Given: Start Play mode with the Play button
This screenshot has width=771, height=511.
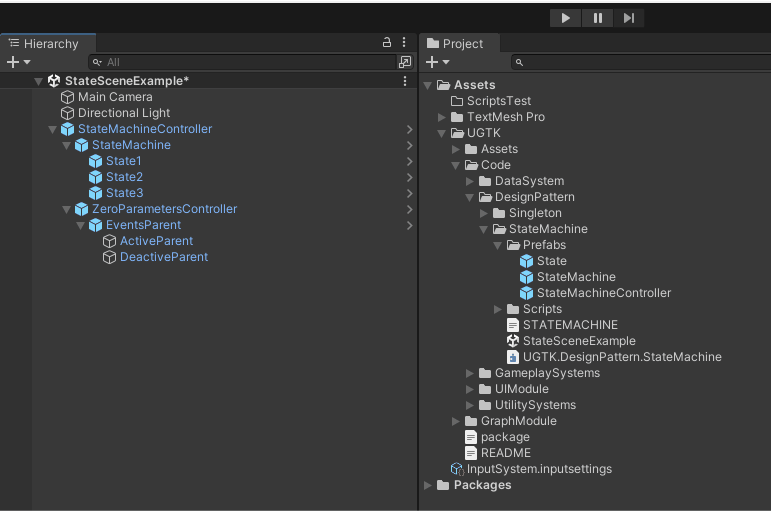Looking at the screenshot, I should [x=565, y=18].
